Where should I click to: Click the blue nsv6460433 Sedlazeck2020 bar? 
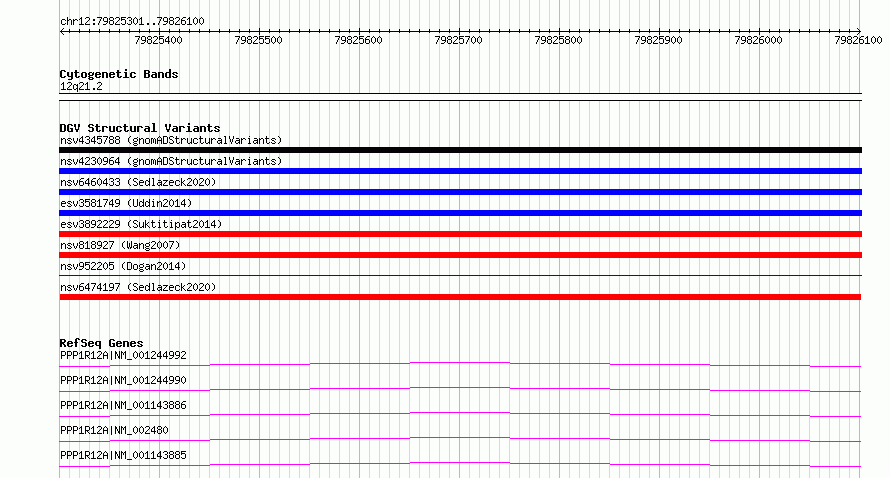(x=460, y=192)
